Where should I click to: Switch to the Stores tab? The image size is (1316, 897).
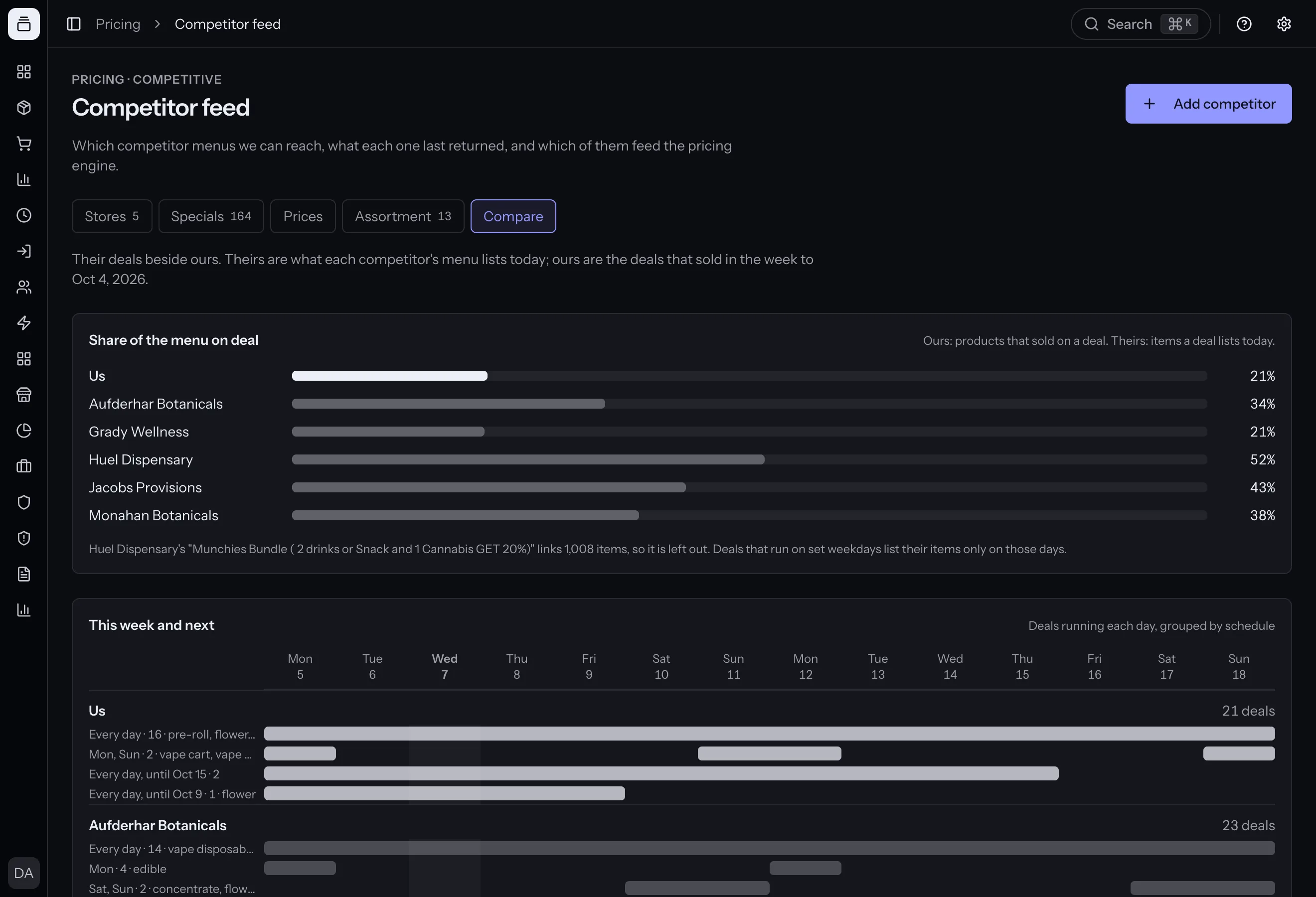pos(112,216)
